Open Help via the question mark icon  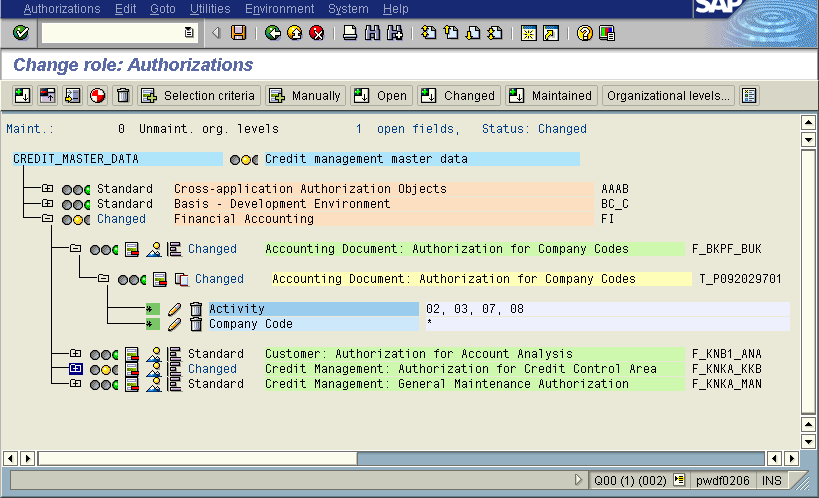[585, 33]
